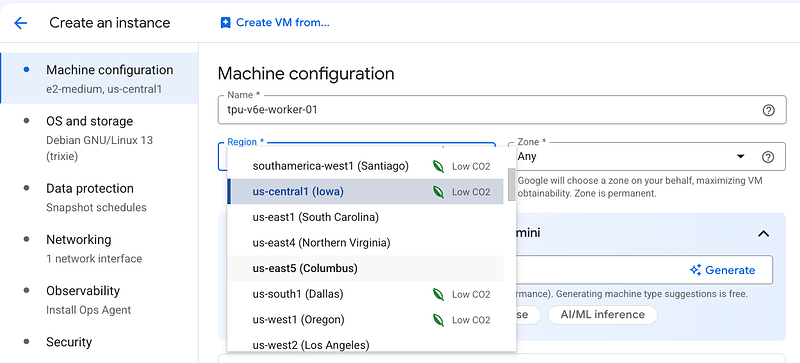Click the Low CO2 leaf beside us-south1 Dallas

point(438,294)
